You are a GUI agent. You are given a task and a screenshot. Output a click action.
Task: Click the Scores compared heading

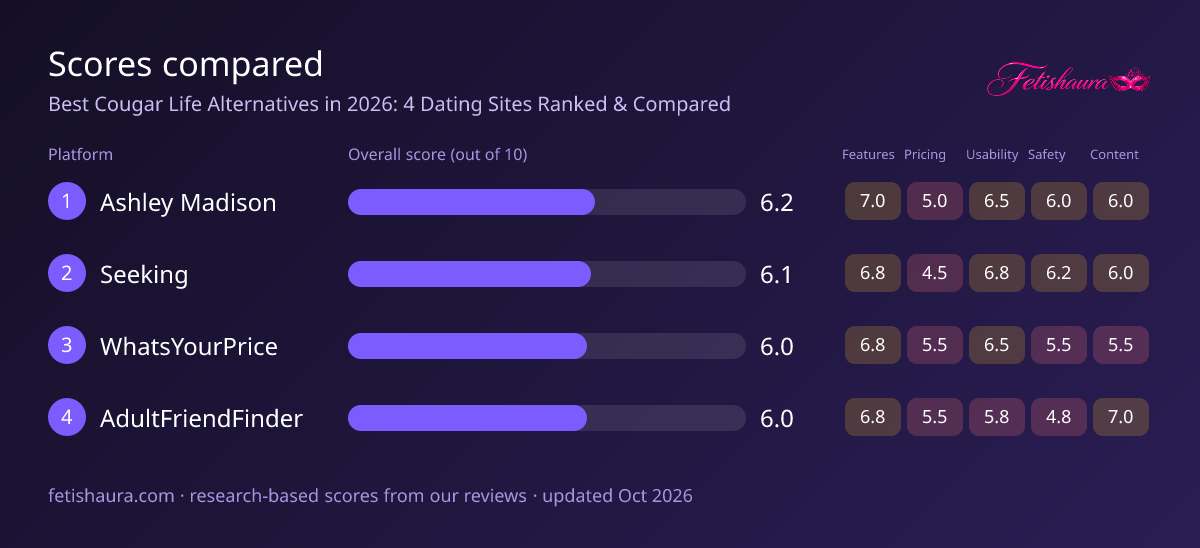click(186, 64)
